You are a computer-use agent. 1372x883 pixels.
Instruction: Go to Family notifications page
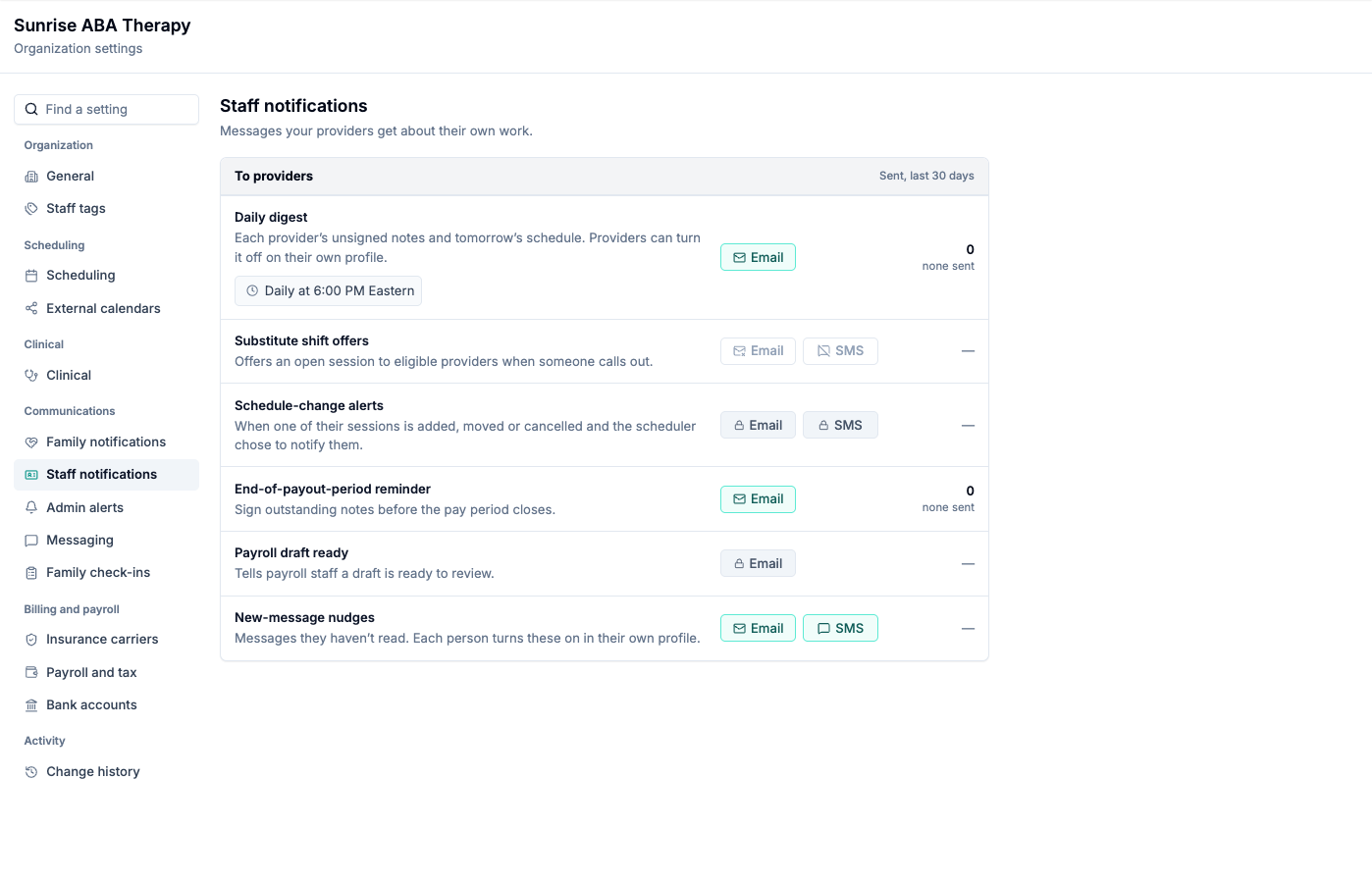coord(106,442)
